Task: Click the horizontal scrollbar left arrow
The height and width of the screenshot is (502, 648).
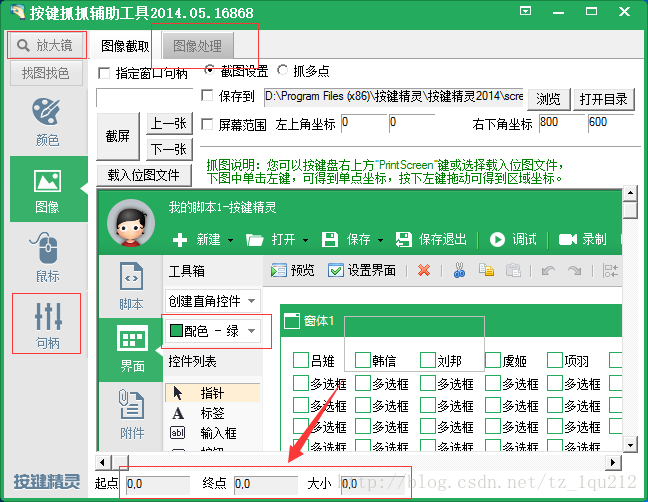Action: (x=103, y=462)
